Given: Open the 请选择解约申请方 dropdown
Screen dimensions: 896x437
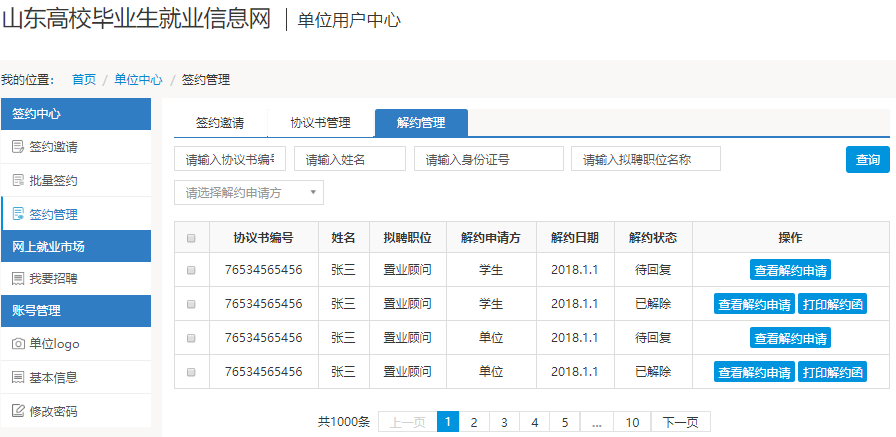Looking at the screenshot, I should (249, 193).
